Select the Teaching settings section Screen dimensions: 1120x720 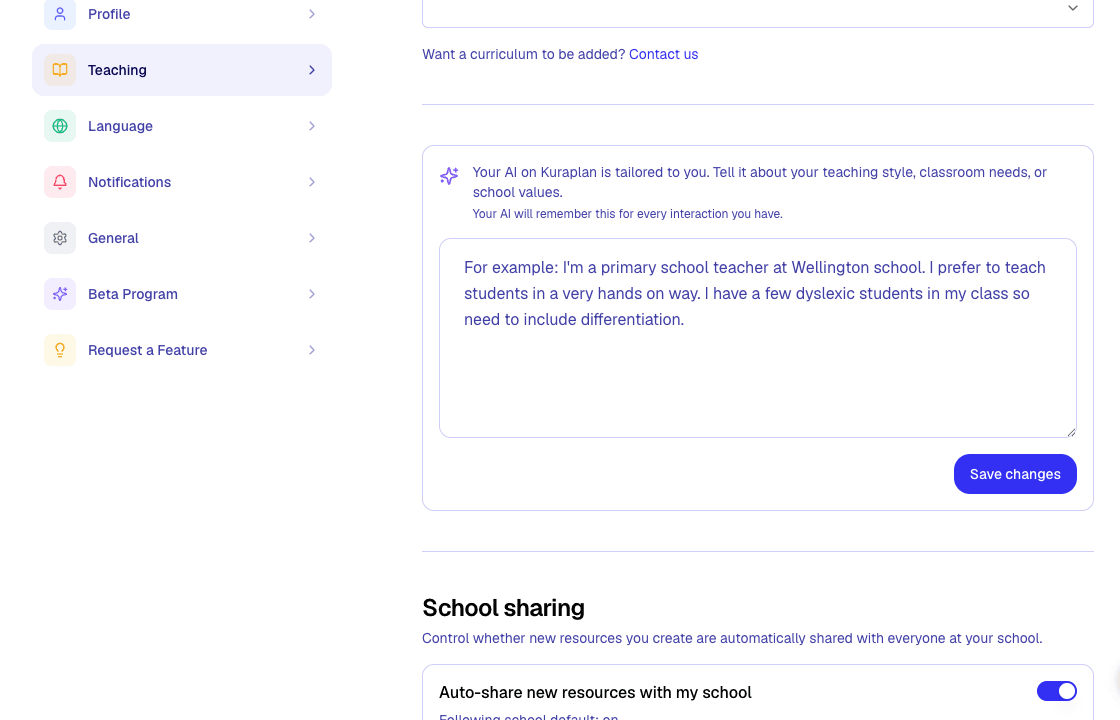click(x=182, y=70)
